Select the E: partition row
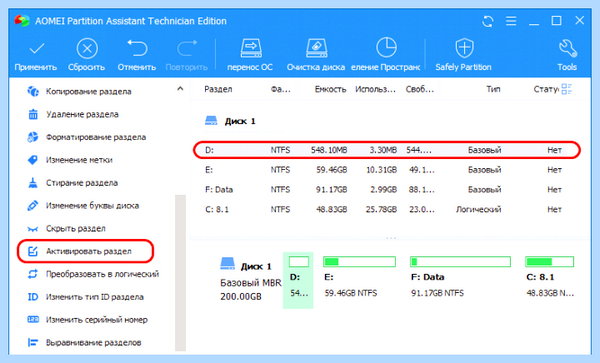Image resolution: width=600 pixels, height=363 pixels. click(387, 170)
